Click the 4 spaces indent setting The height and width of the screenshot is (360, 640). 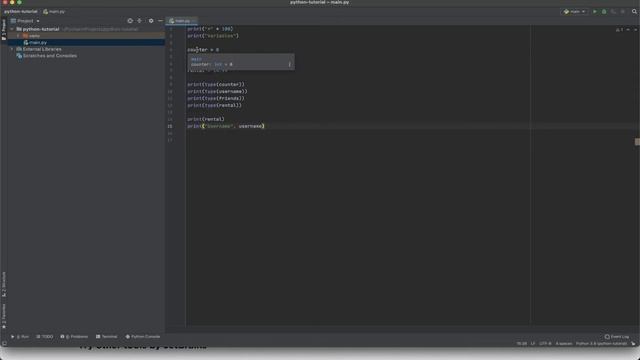click(x=564, y=344)
